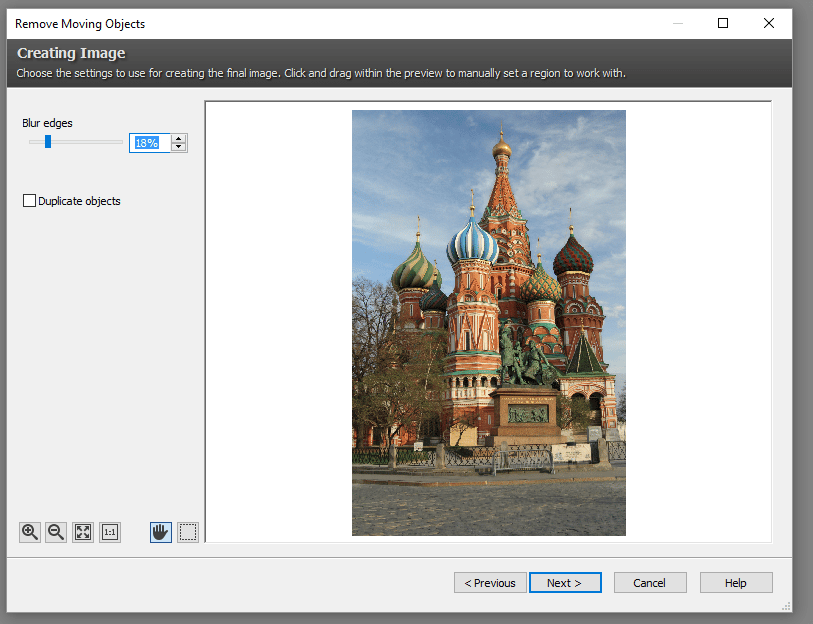Viewport: 813px width, 624px height.
Task: Click the "Creating Image" heading
Action: 71,53
